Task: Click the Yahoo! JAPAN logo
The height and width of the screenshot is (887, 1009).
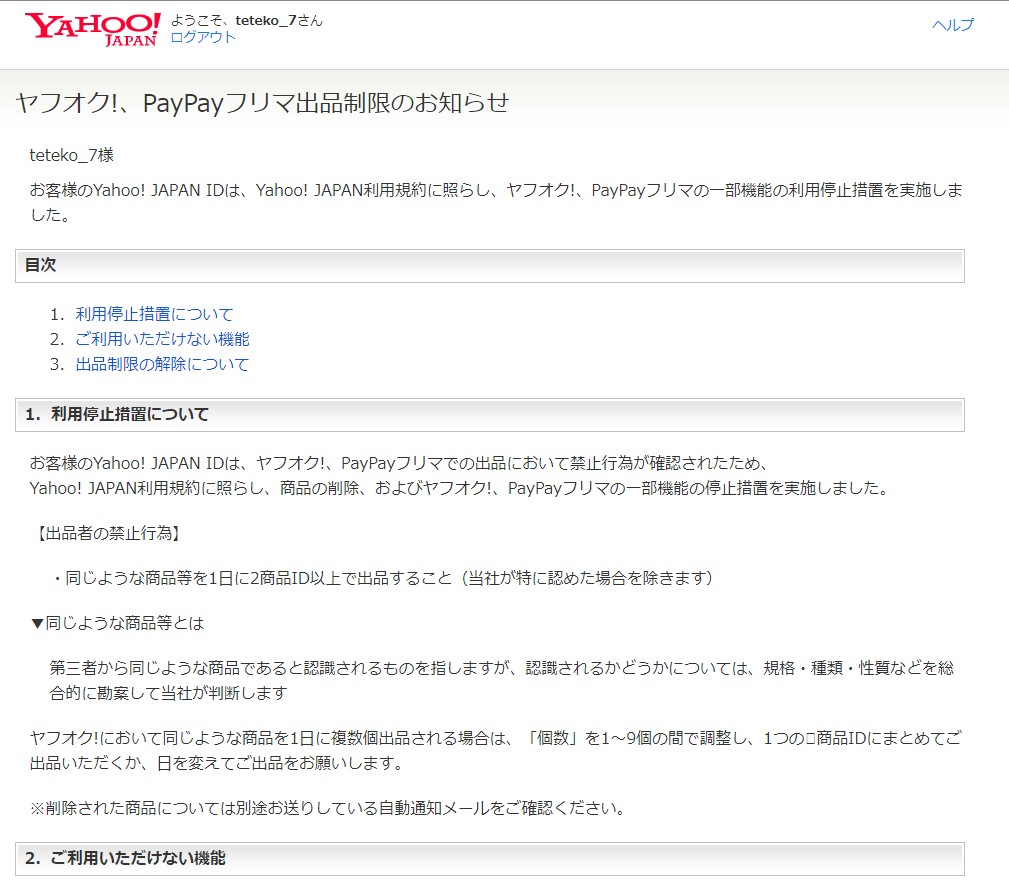Action: [x=92, y=30]
